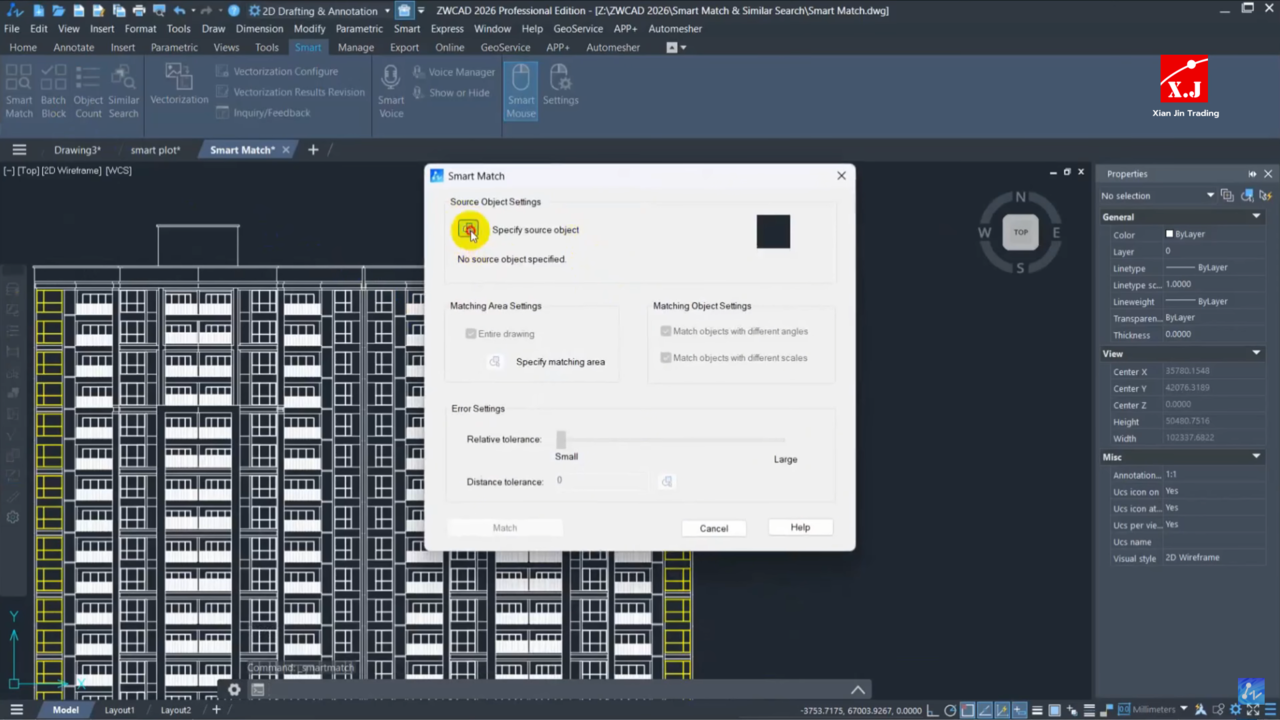Screen dimensions: 1280x720
Task: Click the Smart Match ribbon icon
Action: tap(19, 90)
